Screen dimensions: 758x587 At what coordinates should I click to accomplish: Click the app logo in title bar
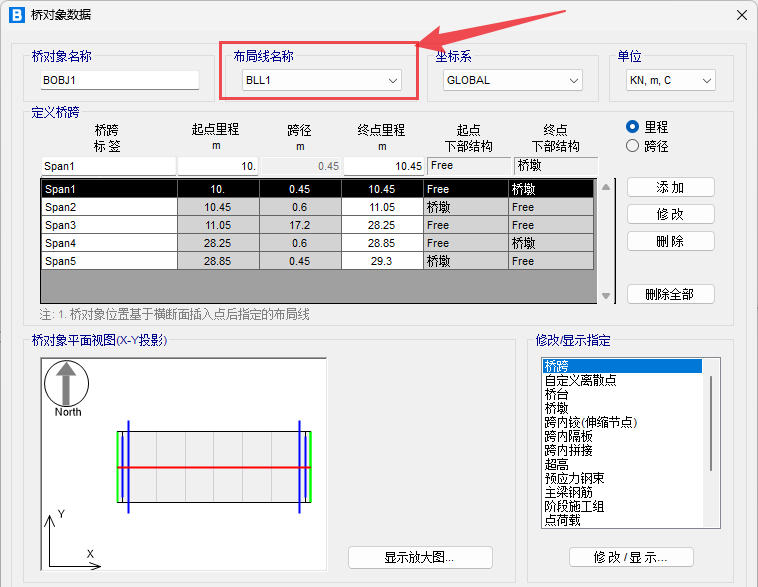[x=16, y=15]
